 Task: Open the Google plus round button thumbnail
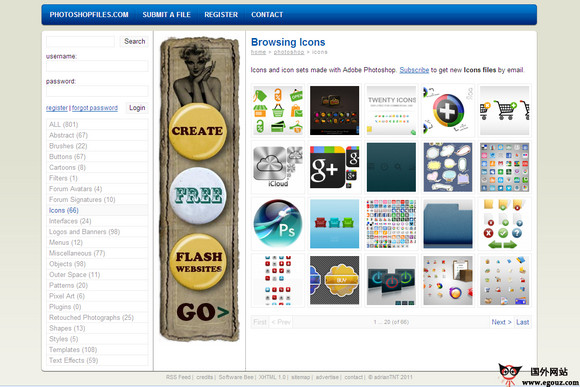pyautogui.click(x=448, y=111)
